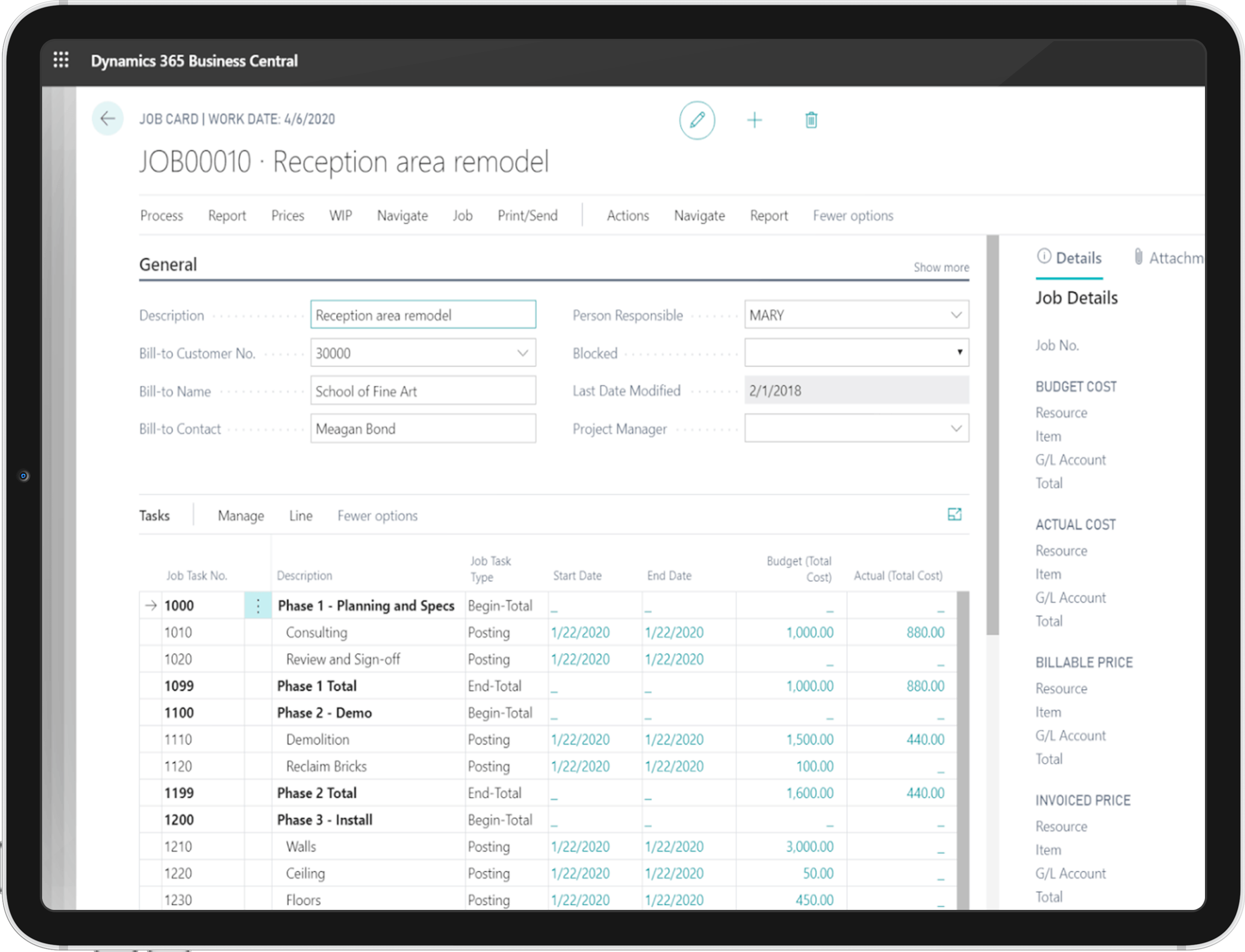Screen dimensions: 1245x952
Task: Click Fewer options in top action bar
Action: 853,216
